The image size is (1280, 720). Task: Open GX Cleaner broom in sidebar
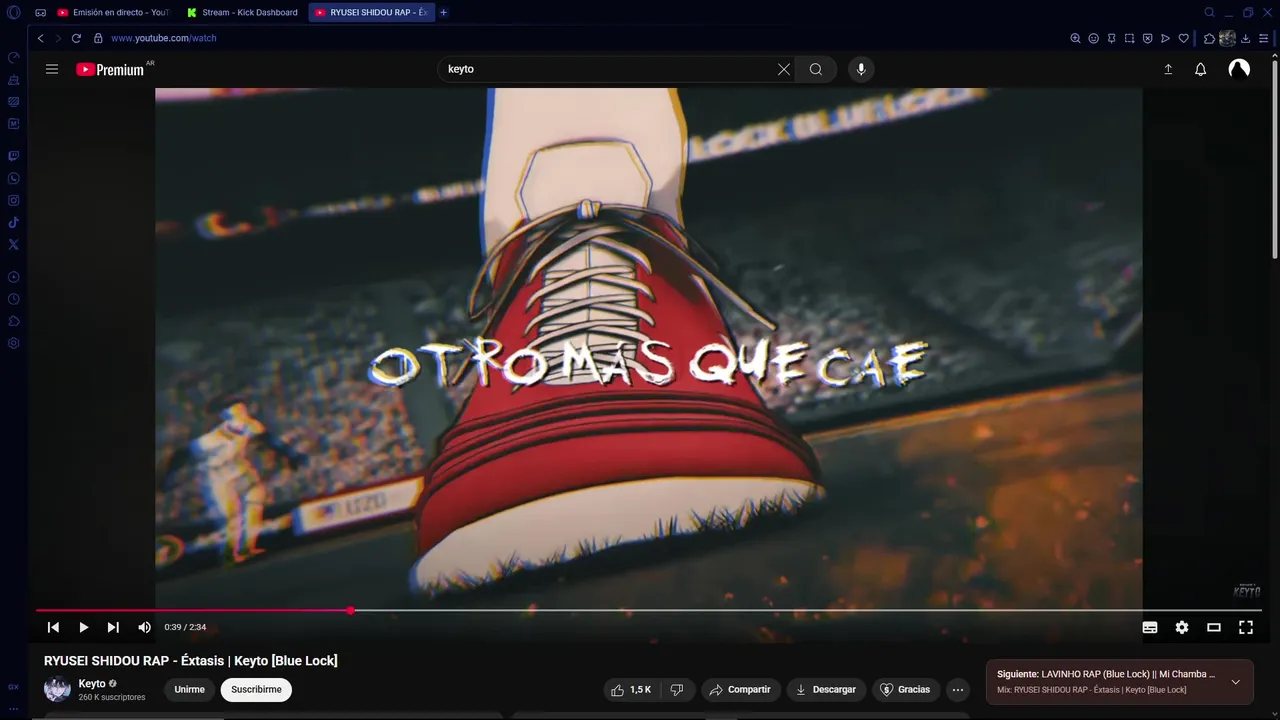(x=13, y=79)
